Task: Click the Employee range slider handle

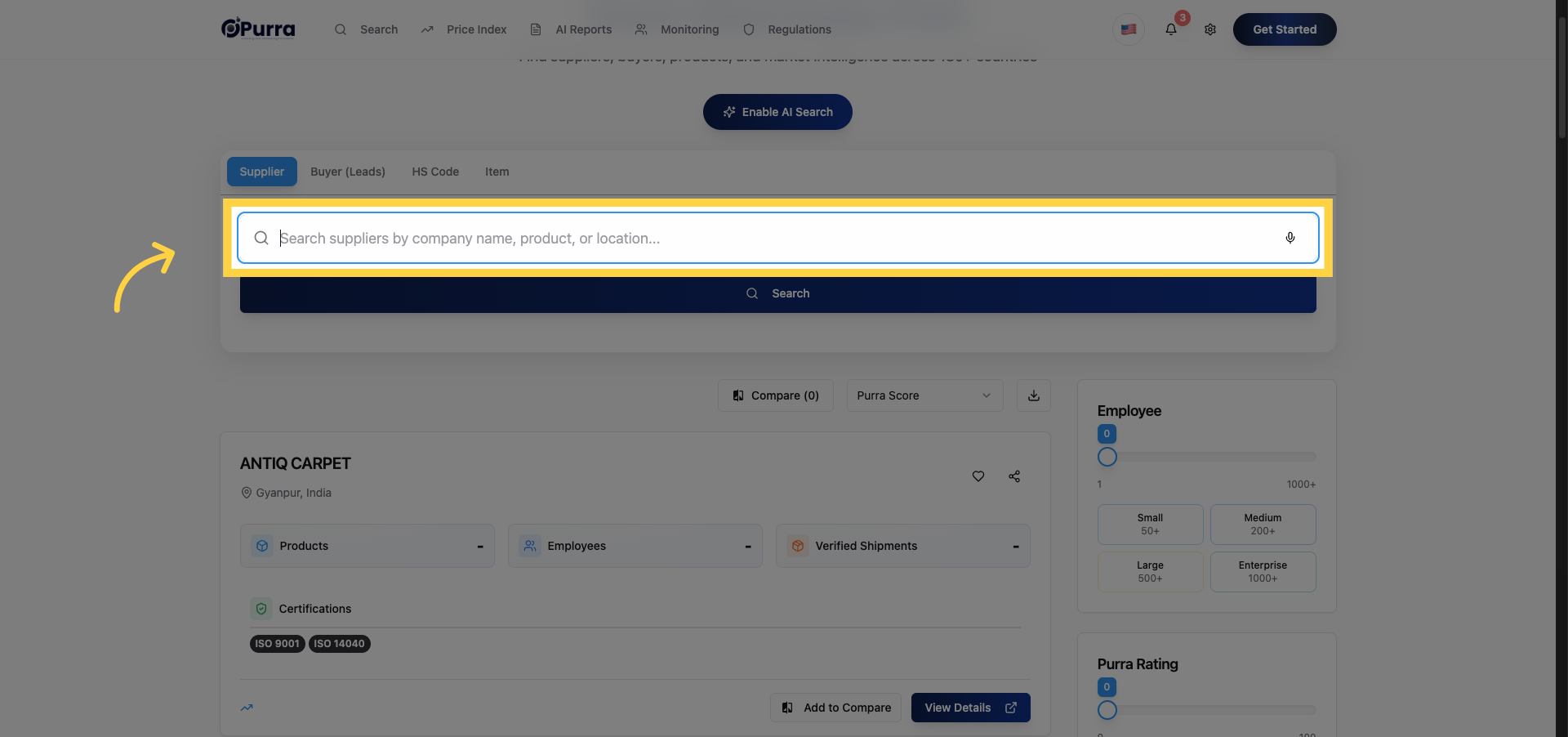Action: click(x=1107, y=457)
